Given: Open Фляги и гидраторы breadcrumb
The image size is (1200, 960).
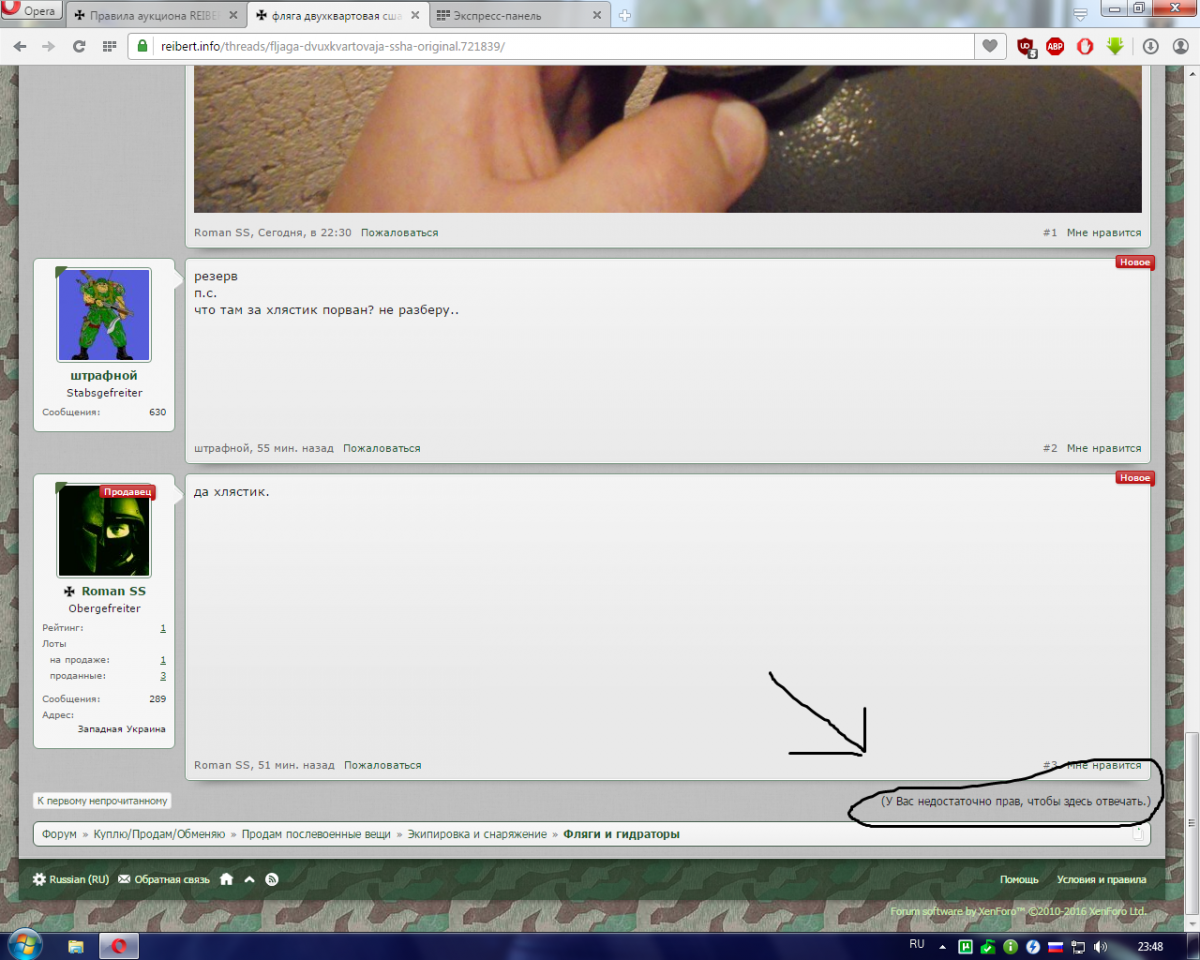Looking at the screenshot, I should (621, 834).
